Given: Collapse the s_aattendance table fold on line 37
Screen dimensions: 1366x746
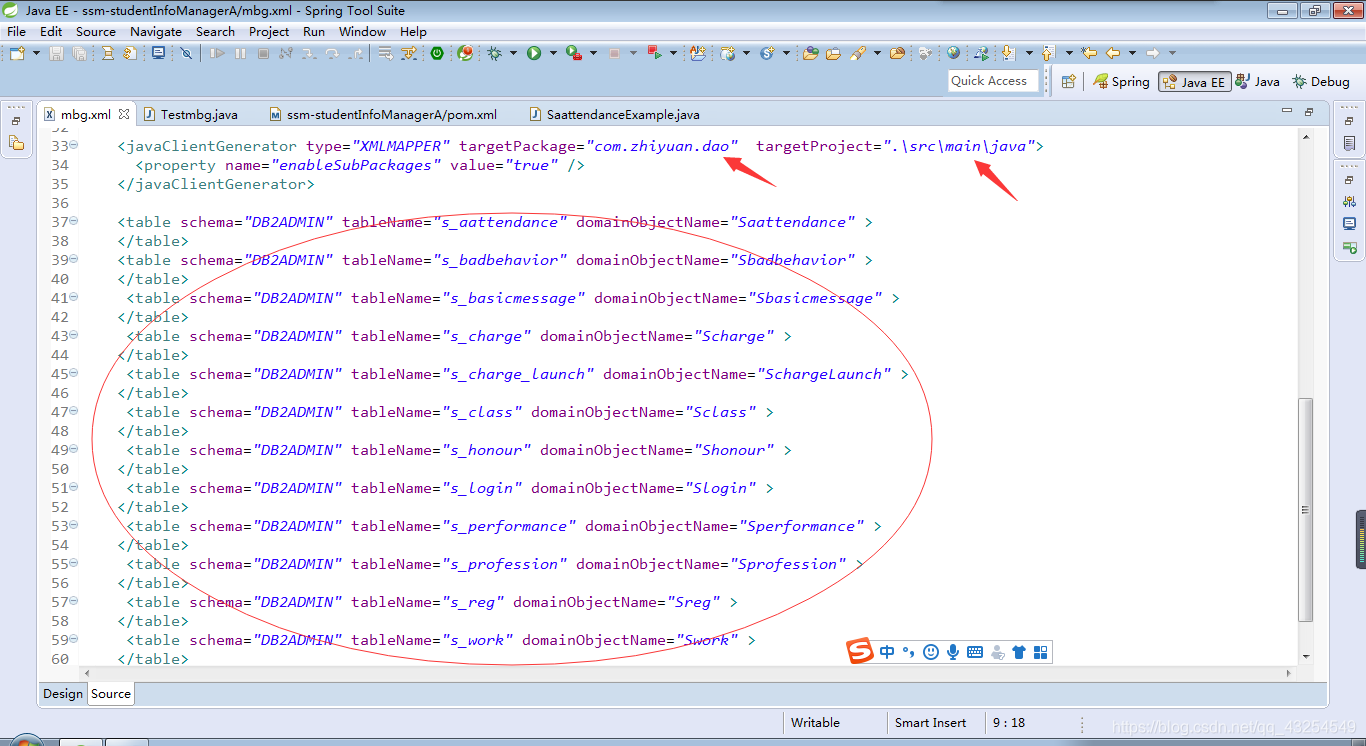Looking at the screenshot, I should [74, 222].
